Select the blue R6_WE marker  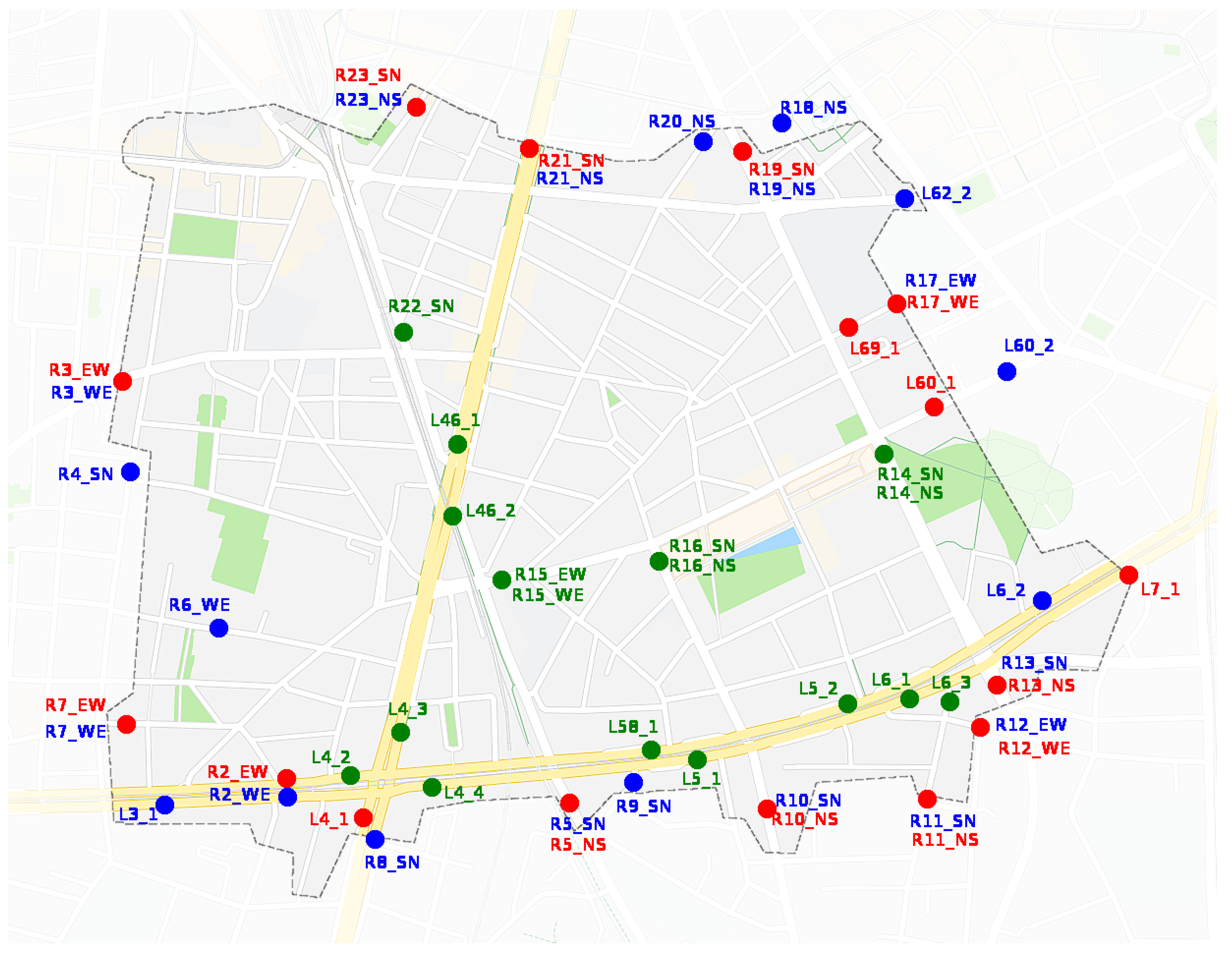pyautogui.click(x=219, y=628)
